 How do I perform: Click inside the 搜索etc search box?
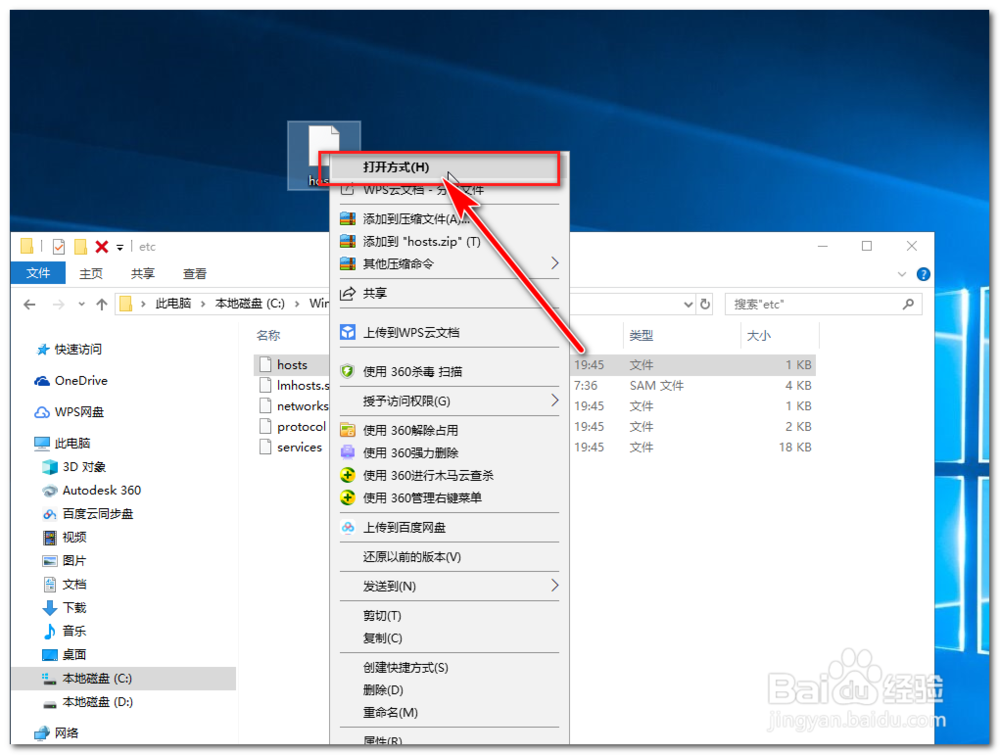coord(820,303)
